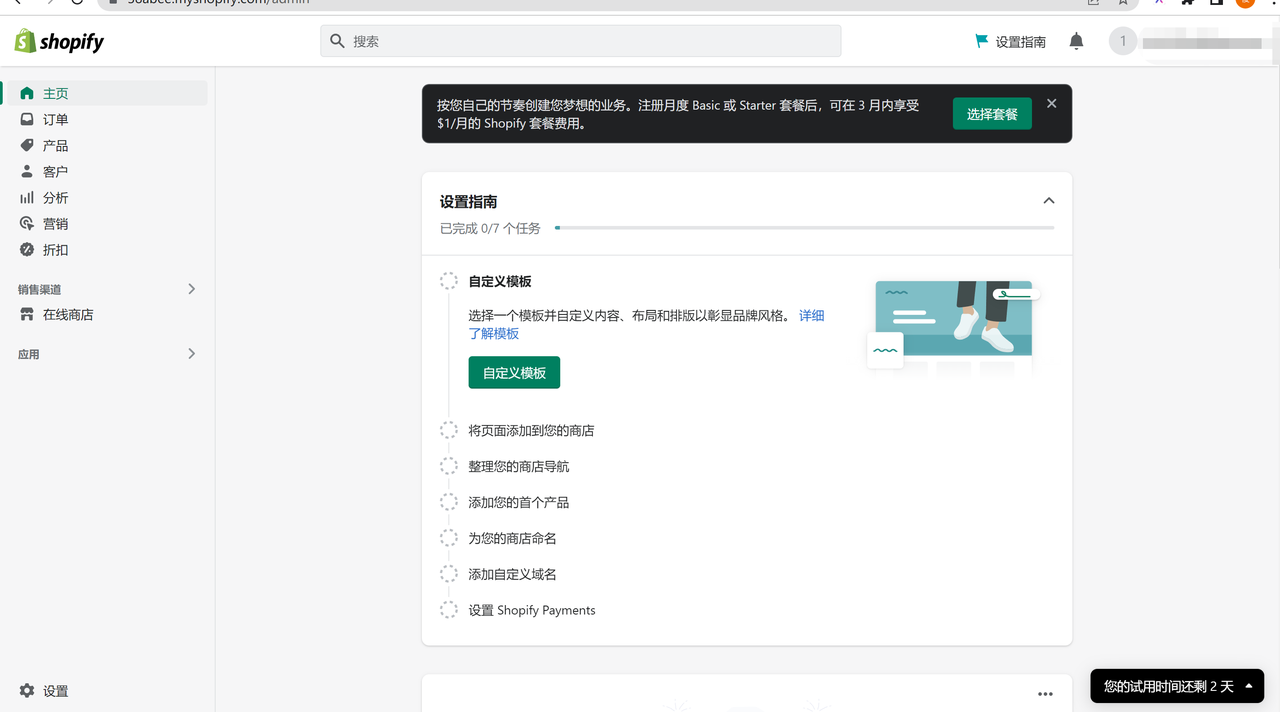The image size is (1280, 712).
Task: Go to 主页 in sidebar
Action: pyautogui.click(x=55, y=93)
